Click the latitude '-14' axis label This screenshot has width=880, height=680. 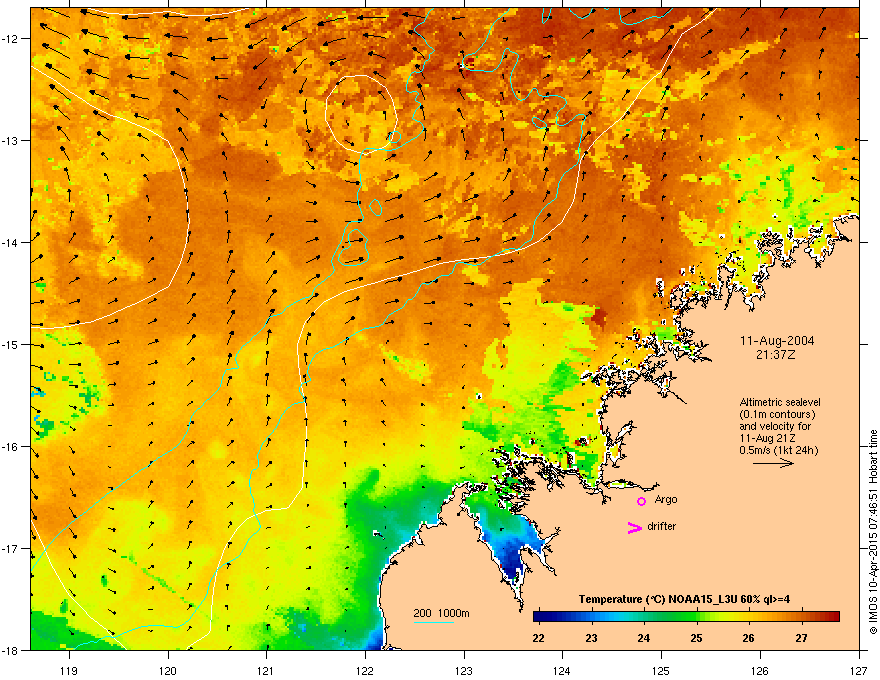11,242
